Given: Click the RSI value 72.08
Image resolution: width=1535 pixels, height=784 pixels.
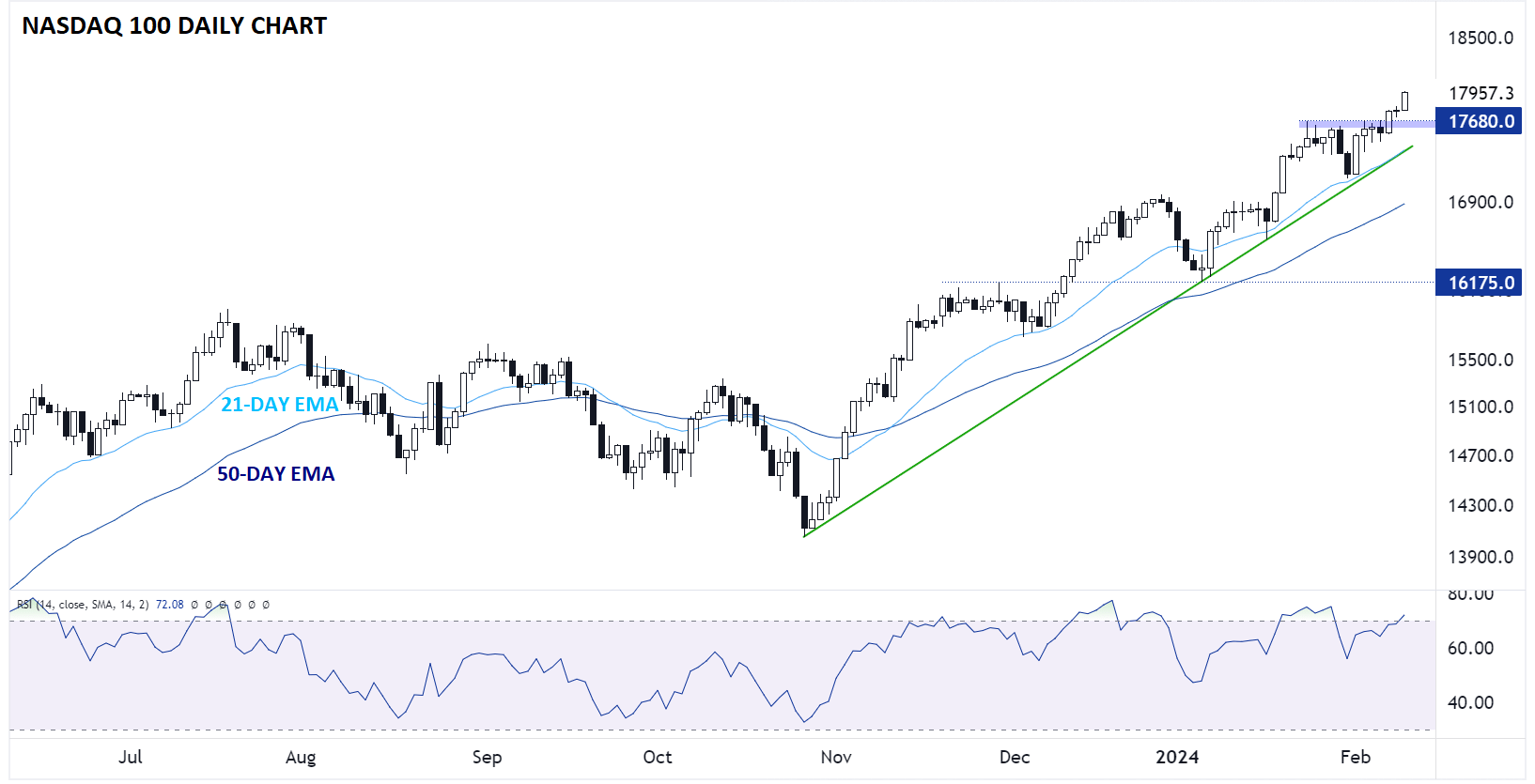Looking at the screenshot, I should click(169, 605).
